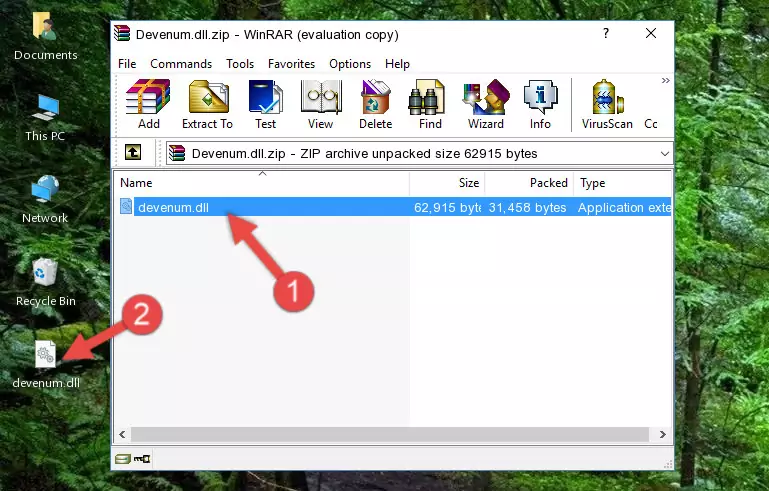Screen dimensions: 769x491
Task: Open the View file tool
Action: [x=321, y=104]
